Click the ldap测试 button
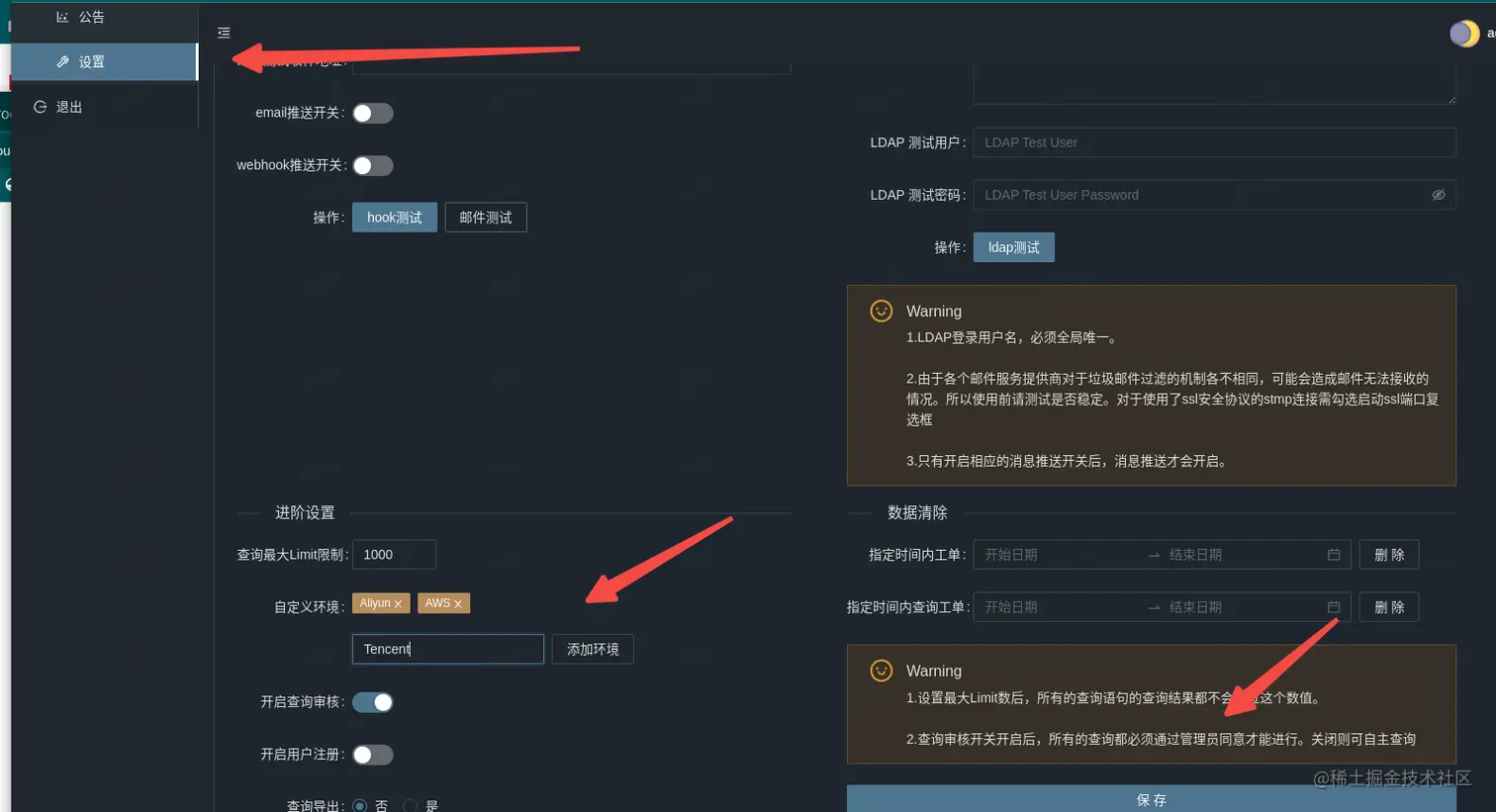The image size is (1496, 812). pos(1014,247)
